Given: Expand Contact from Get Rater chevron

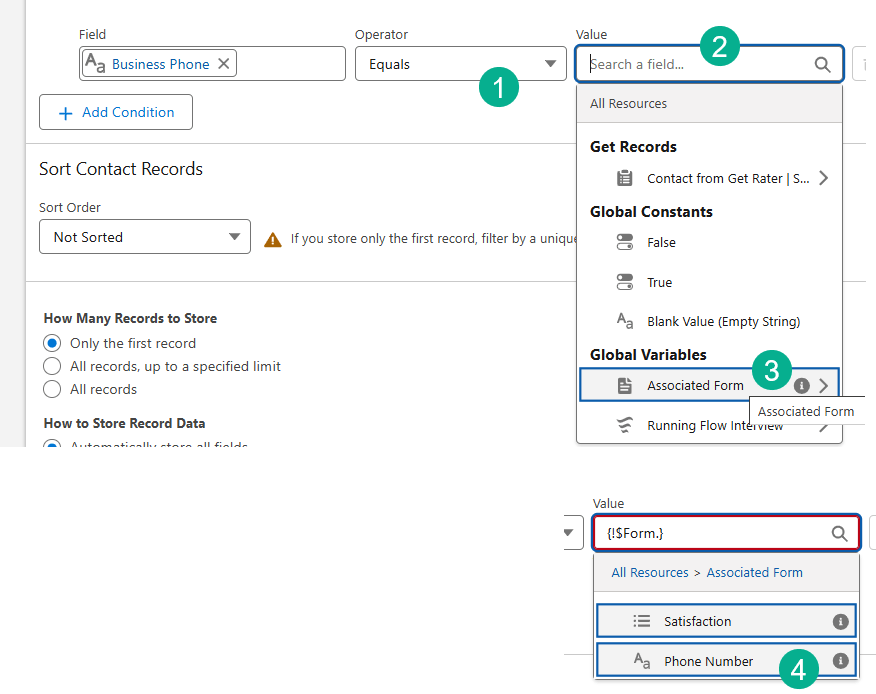Looking at the screenshot, I should tap(823, 178).
